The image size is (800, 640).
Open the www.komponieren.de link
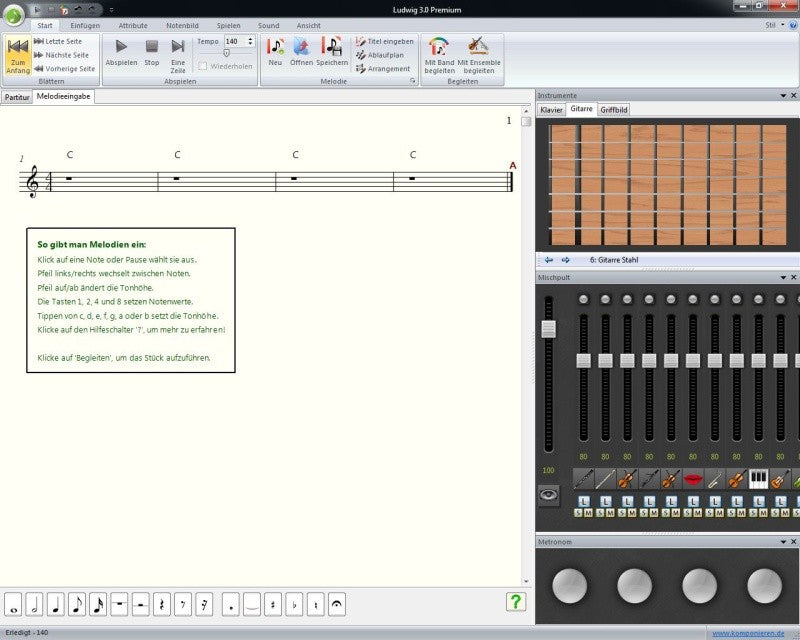[748, 633]
